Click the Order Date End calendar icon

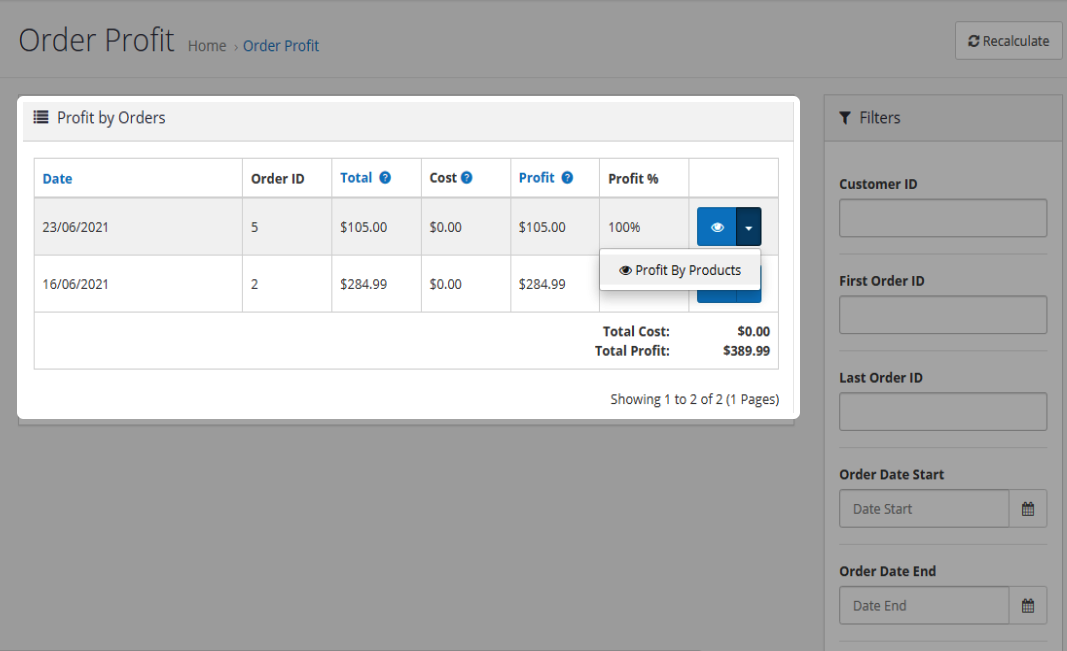coord(1028,606)
